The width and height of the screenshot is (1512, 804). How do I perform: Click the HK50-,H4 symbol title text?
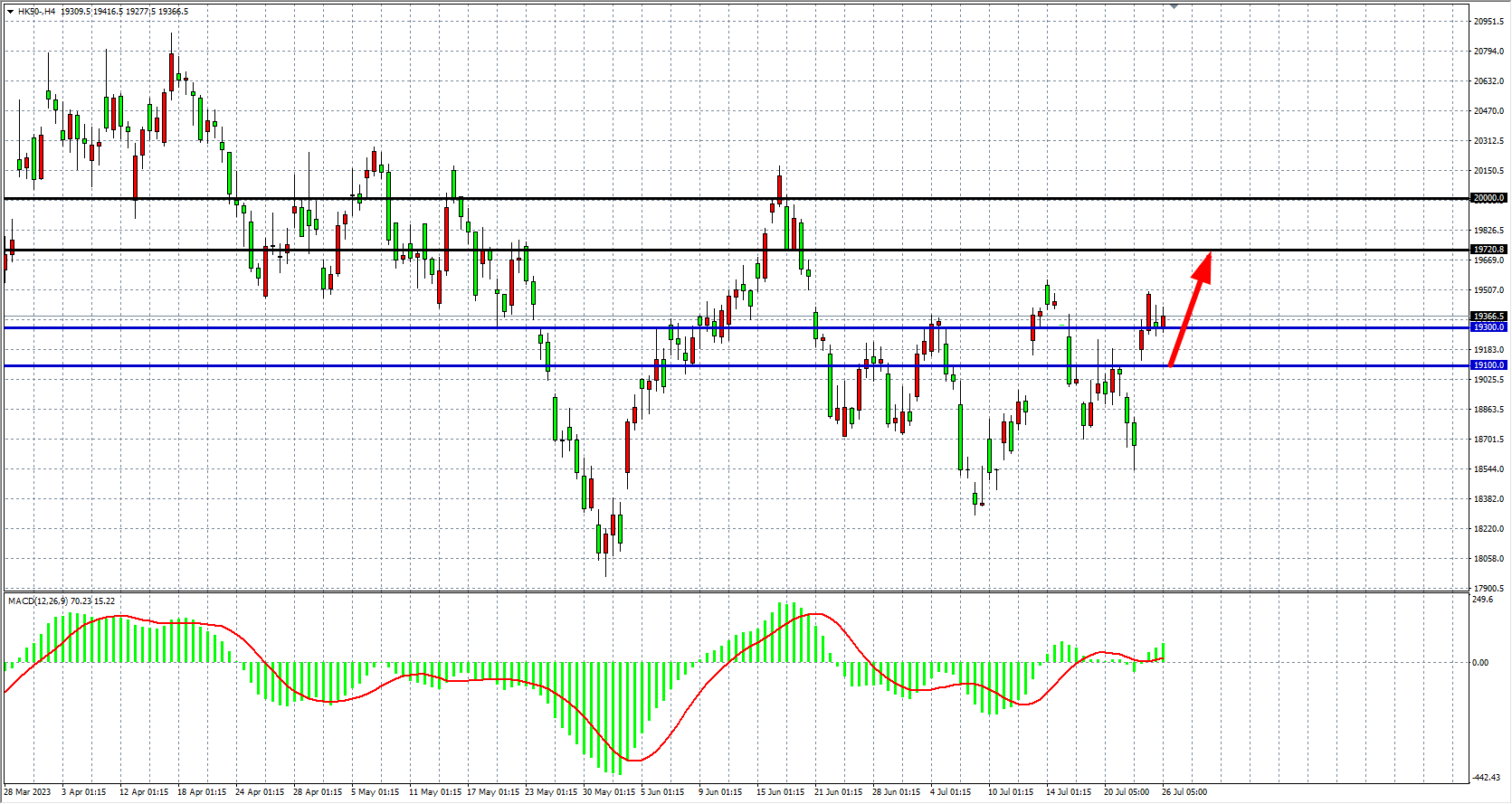coord(36,12)
